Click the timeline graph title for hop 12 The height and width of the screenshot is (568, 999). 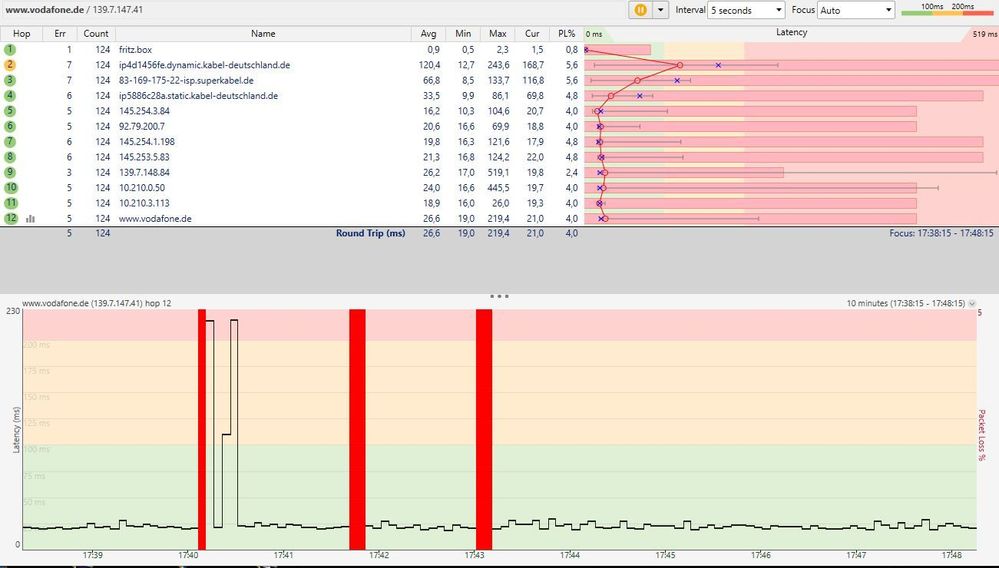97,303
